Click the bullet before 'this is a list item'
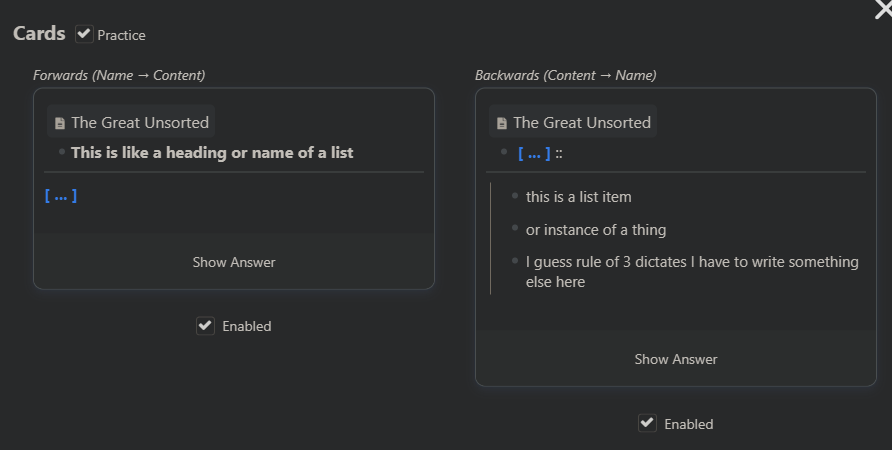 tap(515, 196)
